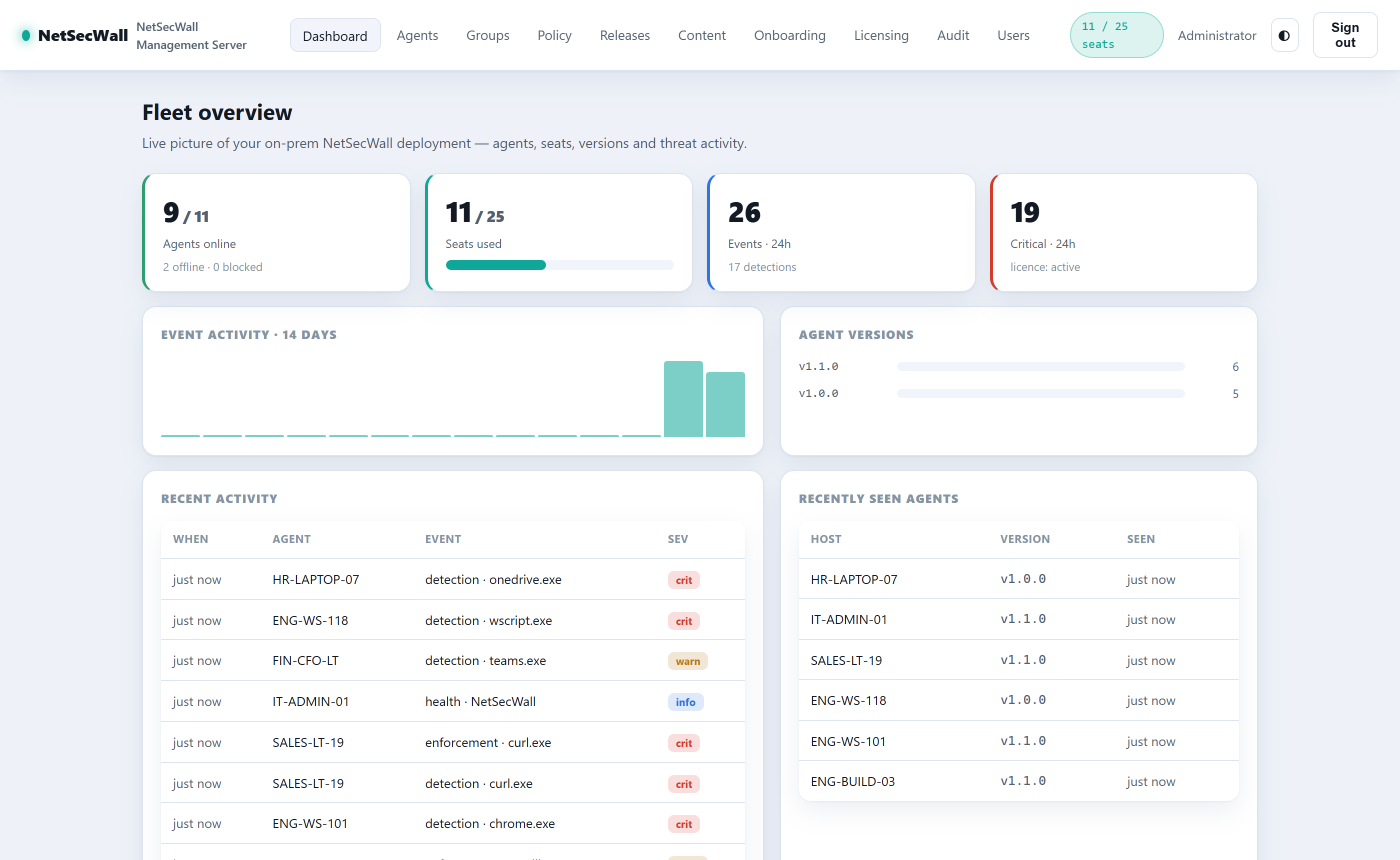Click the tallest bar in event activity chart
Viewport: 1400px width, 860px height.
click(x=683, y=398)
